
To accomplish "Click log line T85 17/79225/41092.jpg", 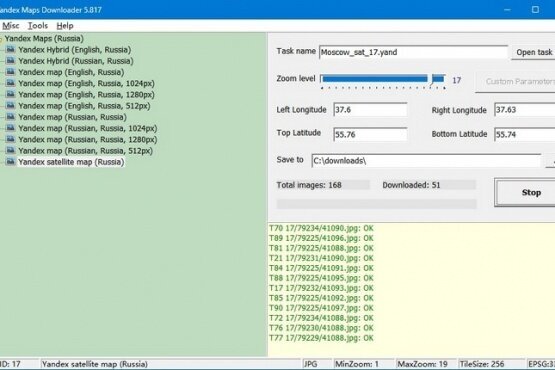I will 321,298.
